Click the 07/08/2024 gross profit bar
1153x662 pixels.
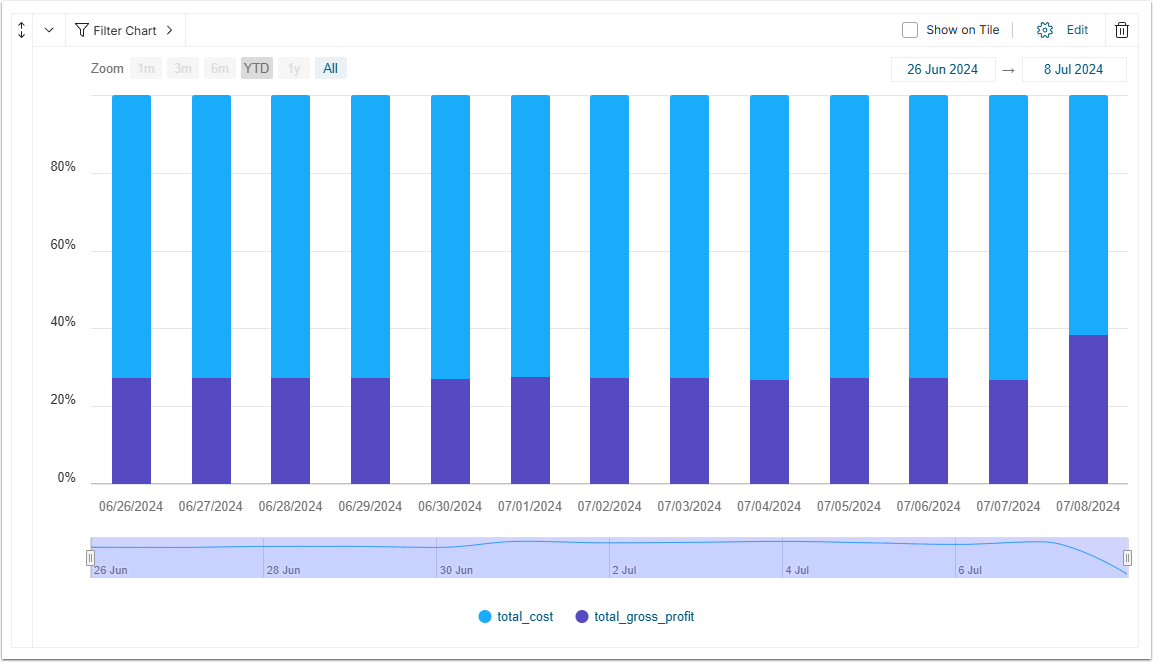click(x=1088, y=409)
